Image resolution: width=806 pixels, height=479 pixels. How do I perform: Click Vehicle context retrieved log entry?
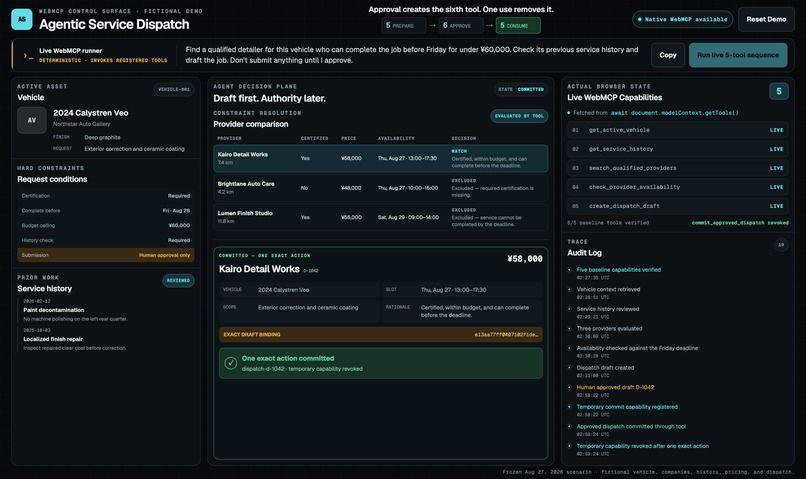coord(608,289)
